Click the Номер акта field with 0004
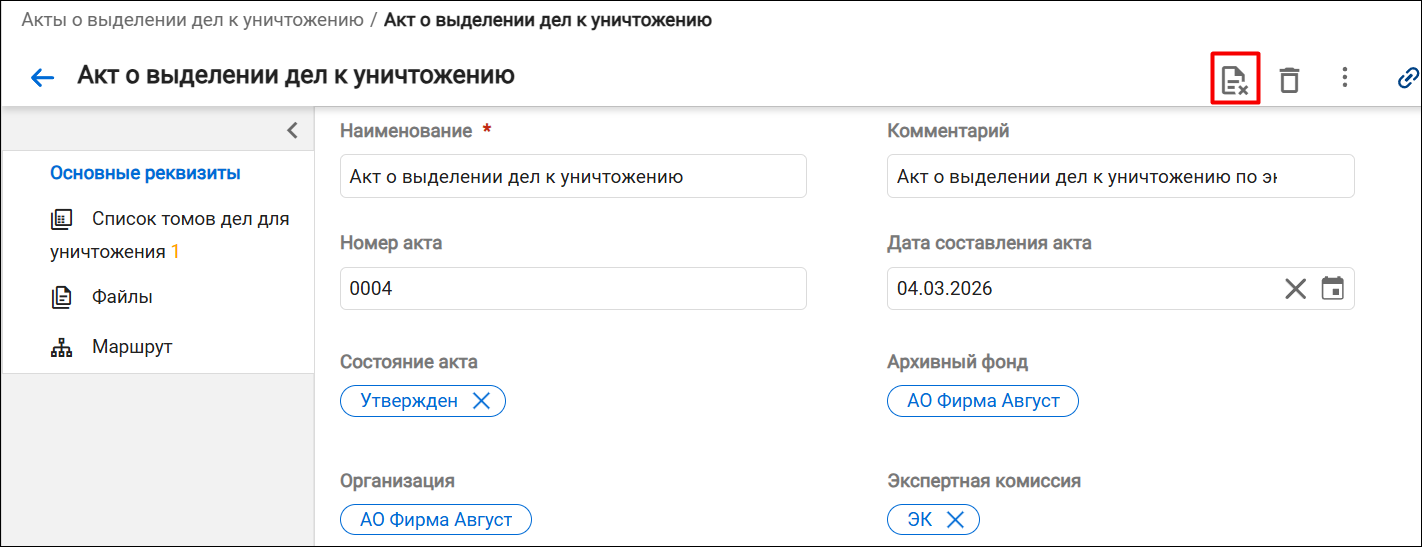The height and width of the screenshot is (547, 1422). coord(573,288)
